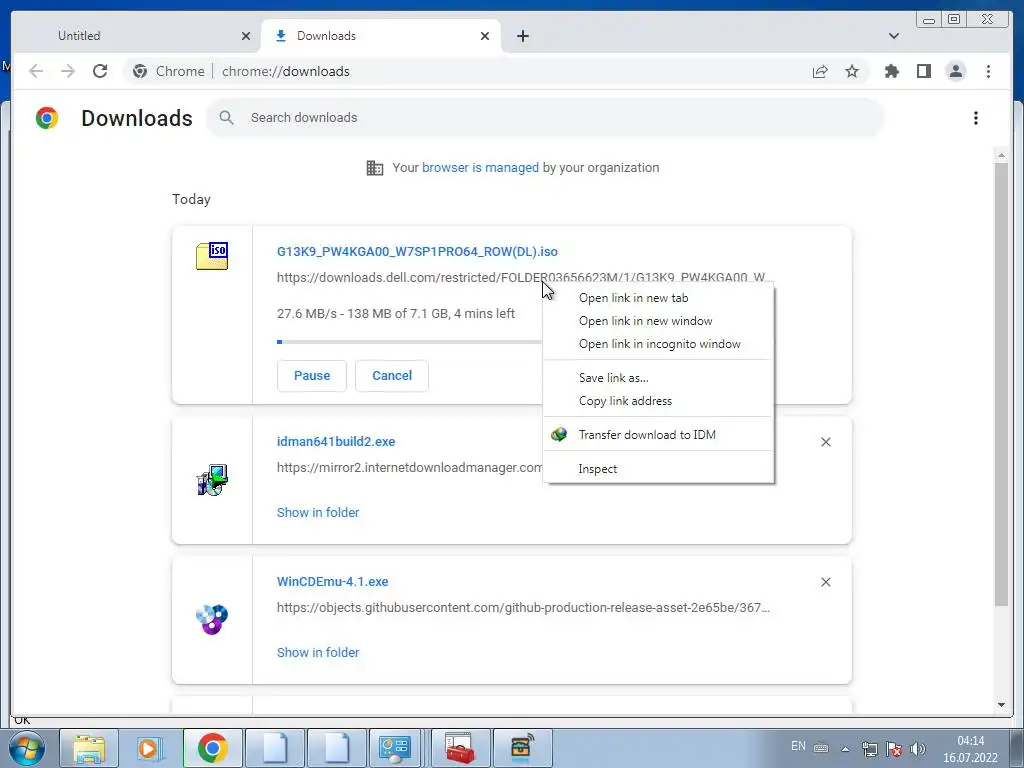Select Copy link address
Screen dimensions: 1024x768
(658, 401)
